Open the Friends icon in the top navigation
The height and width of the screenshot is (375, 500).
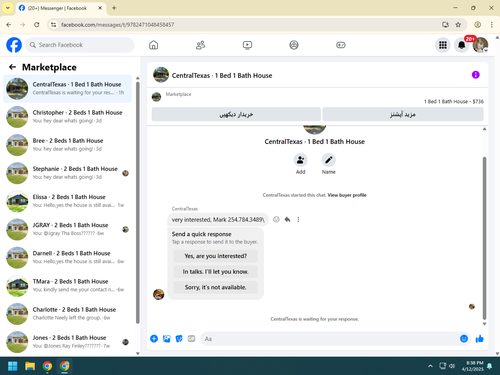(x=200, y=45)
